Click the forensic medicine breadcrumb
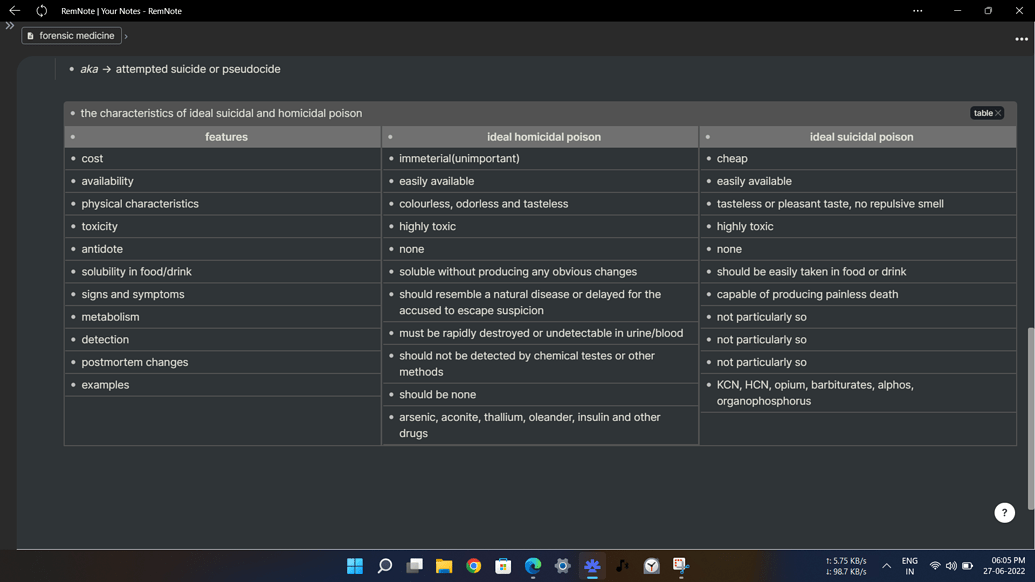The width and height of the screenshot is (1035, 582). 76,35
